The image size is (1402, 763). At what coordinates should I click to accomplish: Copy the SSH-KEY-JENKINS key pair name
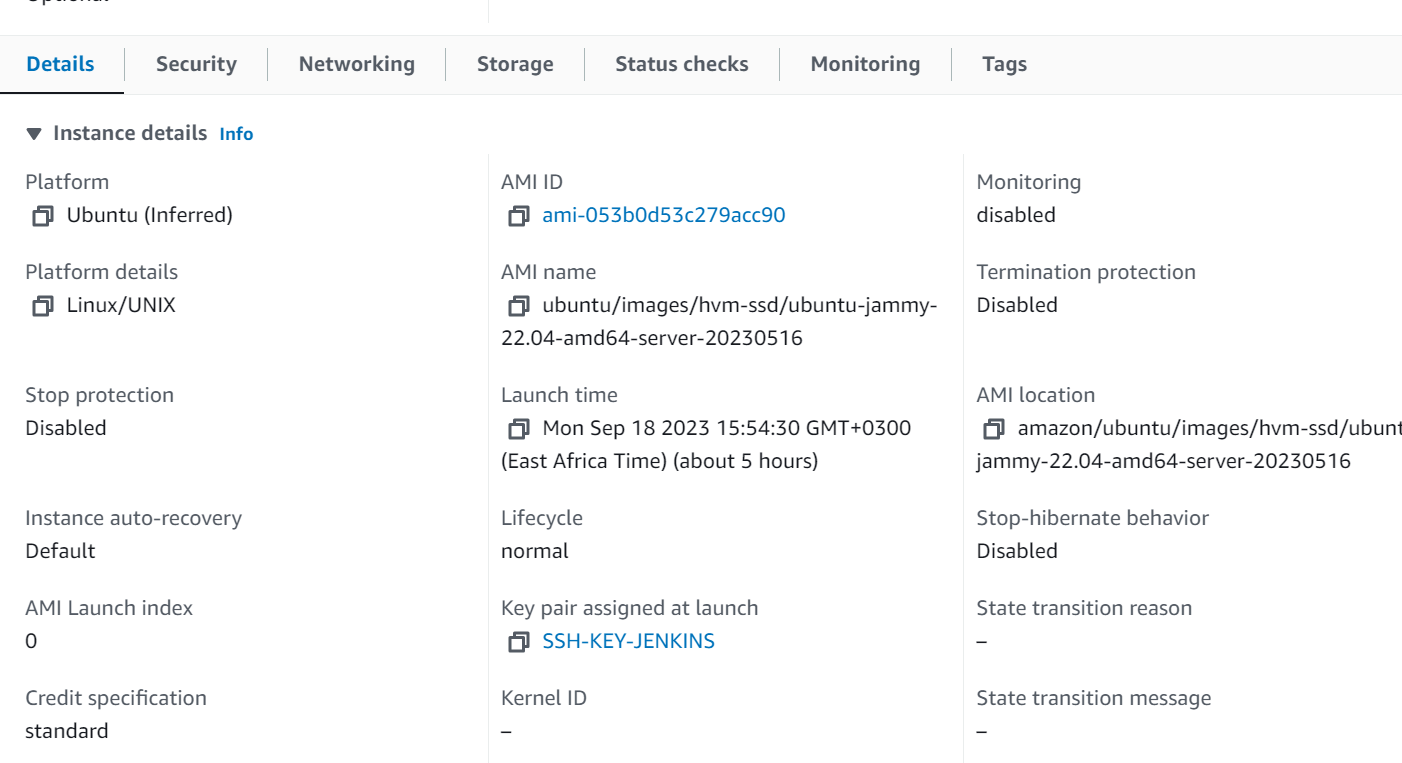pyautogui.click(x=518, y=642)
